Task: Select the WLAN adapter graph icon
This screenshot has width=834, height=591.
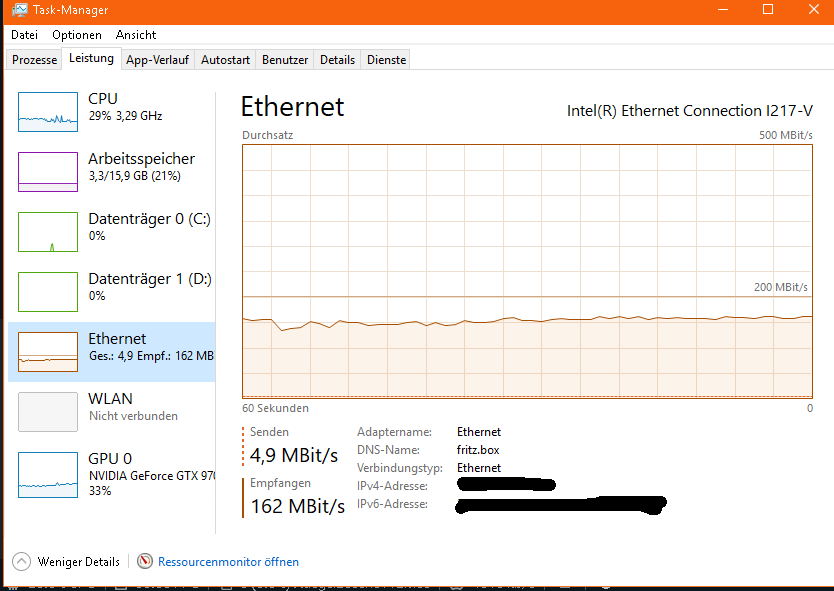Action: coord(48,412)
